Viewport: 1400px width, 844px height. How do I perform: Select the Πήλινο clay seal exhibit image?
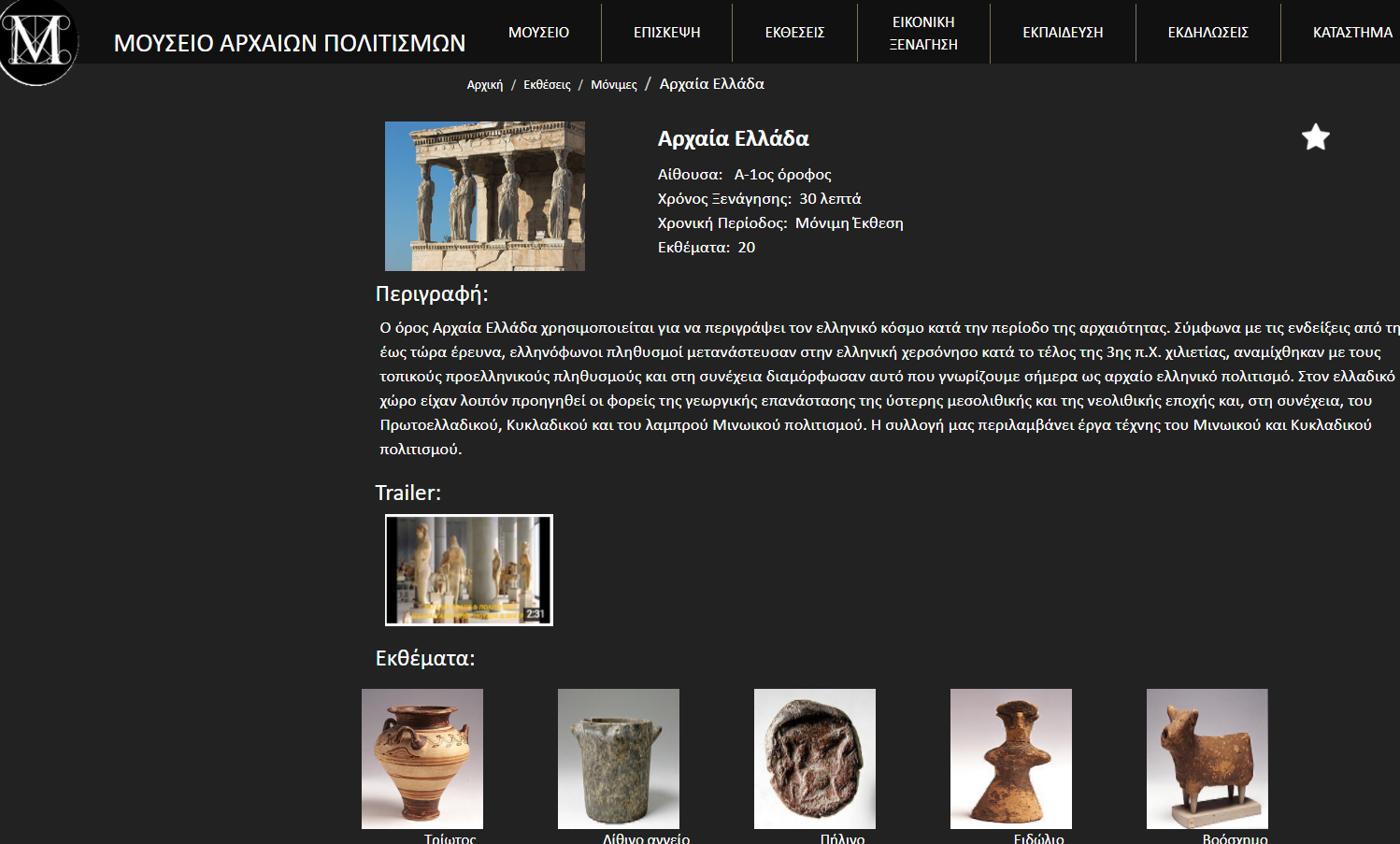pyautogui.click(x=815, y=759)
